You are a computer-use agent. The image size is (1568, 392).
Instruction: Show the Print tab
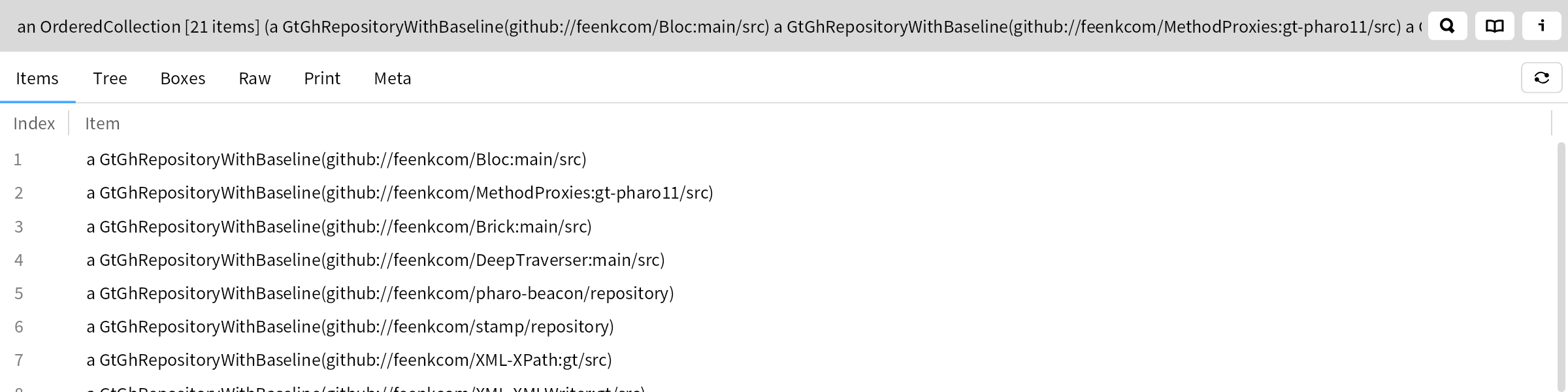coord(322,78)
